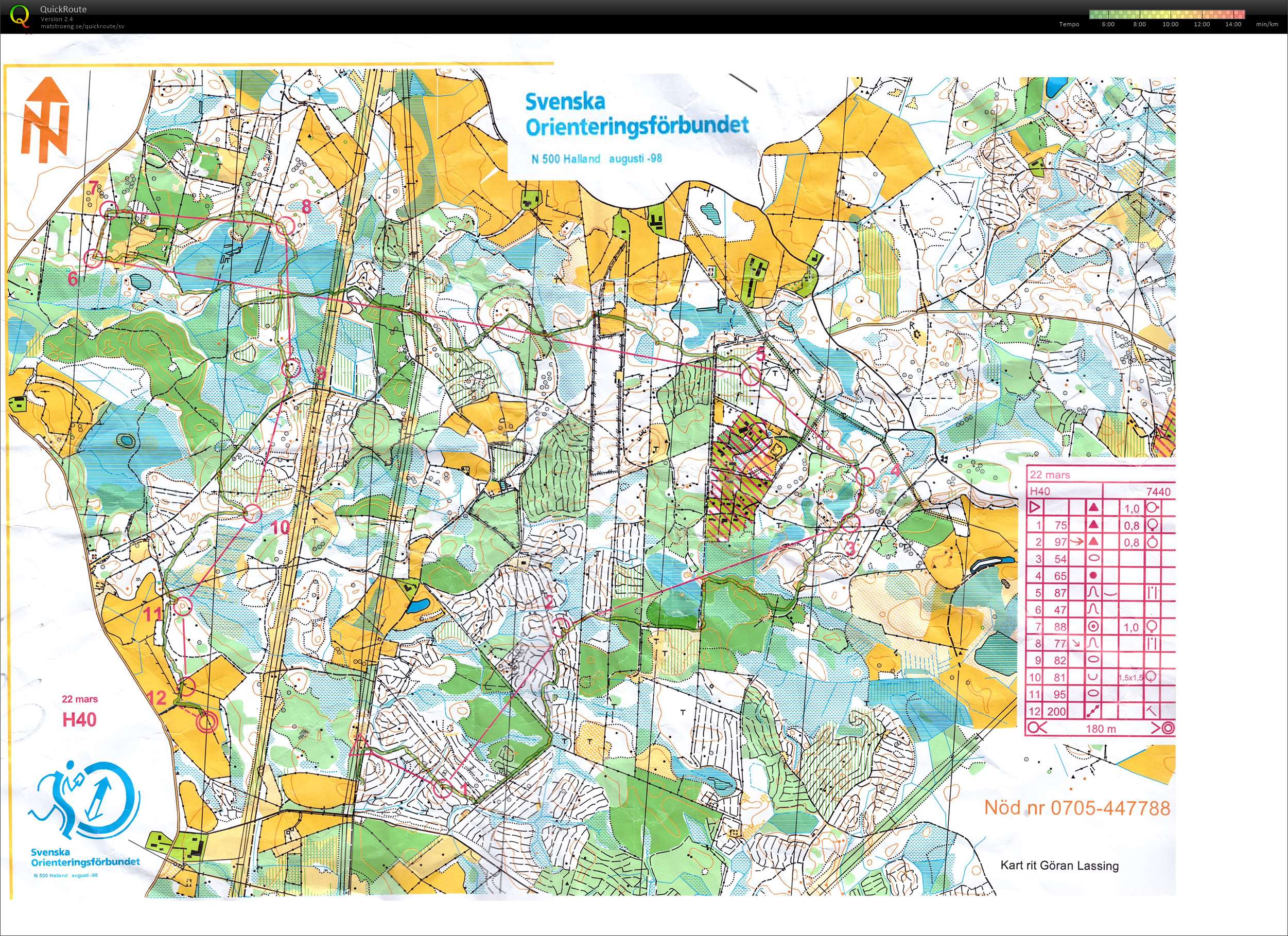Select control circle 9 on the map

pos(291,369)
